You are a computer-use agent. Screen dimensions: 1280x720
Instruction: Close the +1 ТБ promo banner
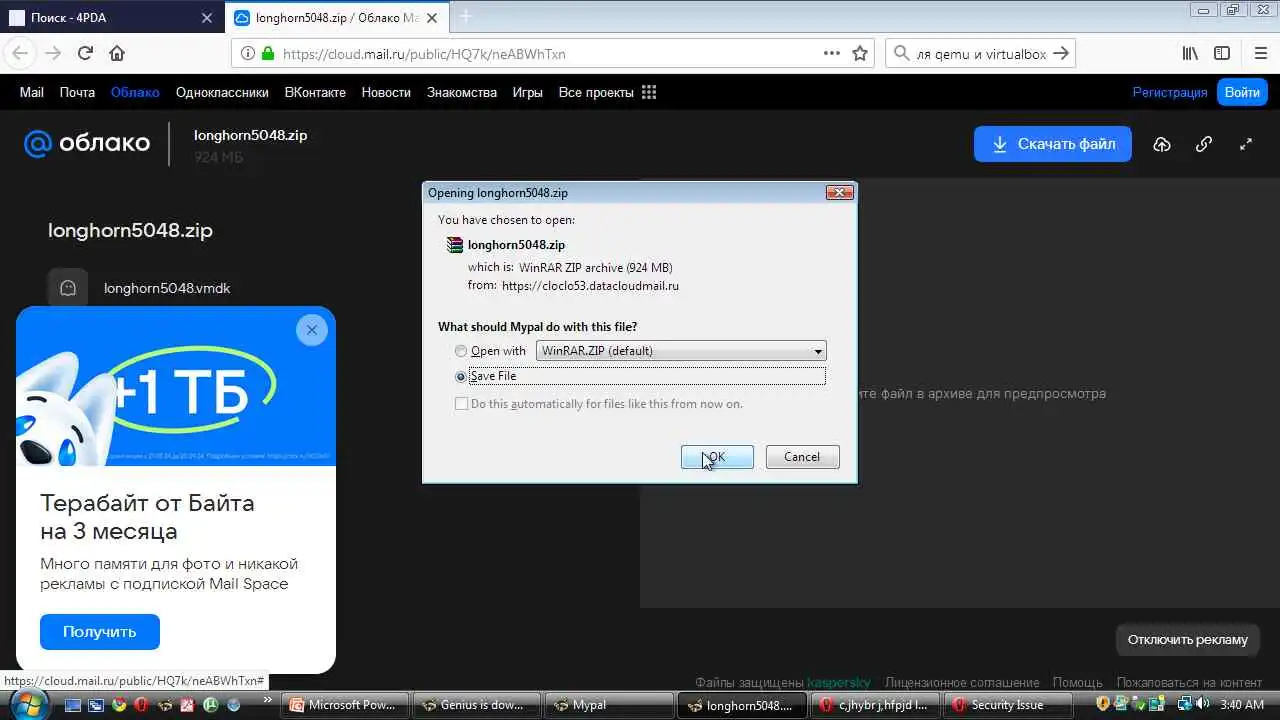pos(312,330)
